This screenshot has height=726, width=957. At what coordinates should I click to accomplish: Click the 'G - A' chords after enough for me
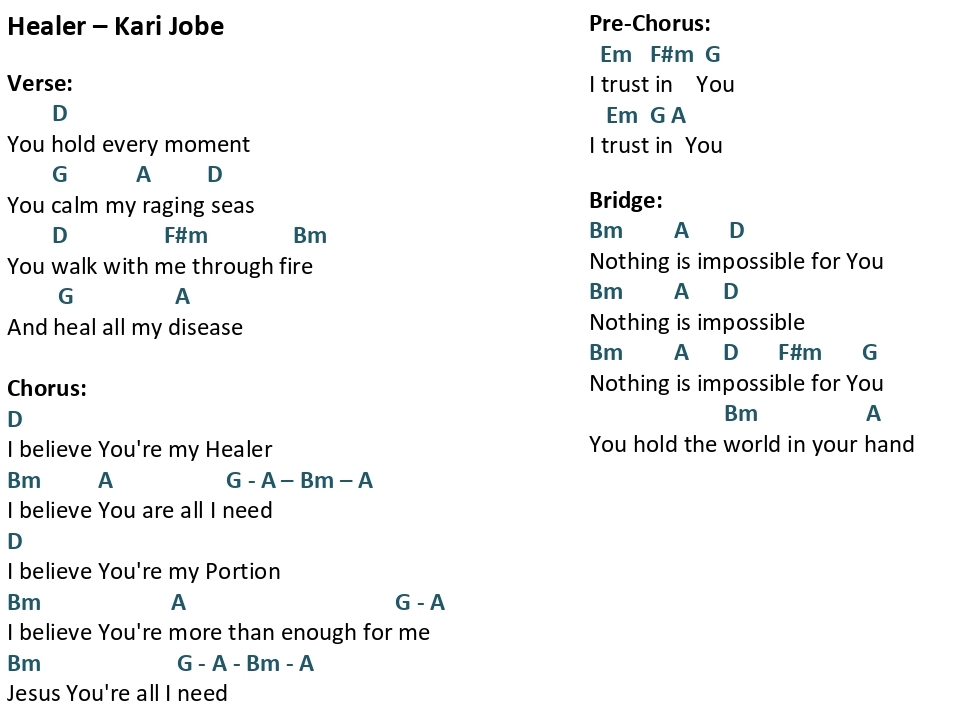(x=420, y=602)
